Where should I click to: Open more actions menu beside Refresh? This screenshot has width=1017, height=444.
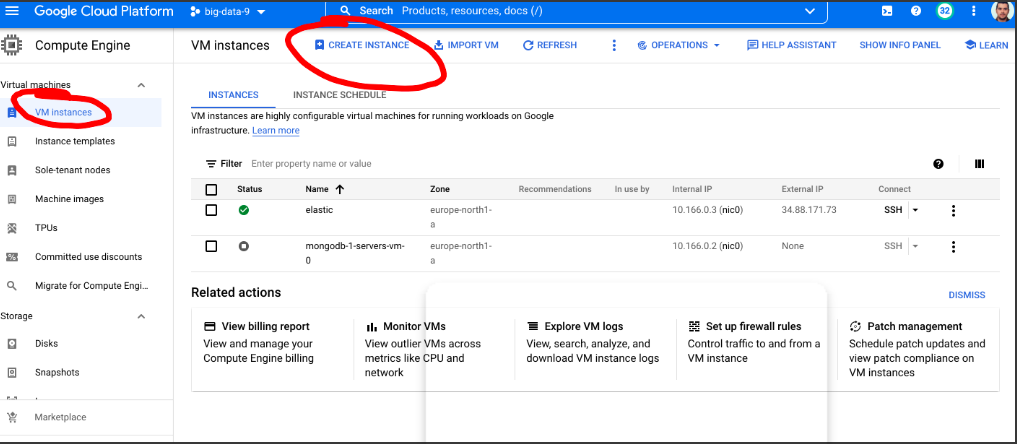point(614,45)
